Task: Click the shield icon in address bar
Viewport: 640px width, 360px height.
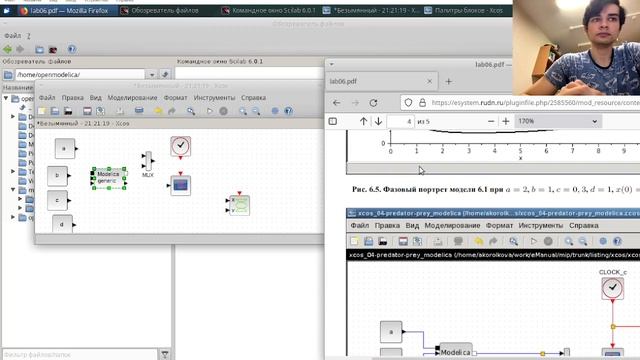Action: [x=408, y=103]
